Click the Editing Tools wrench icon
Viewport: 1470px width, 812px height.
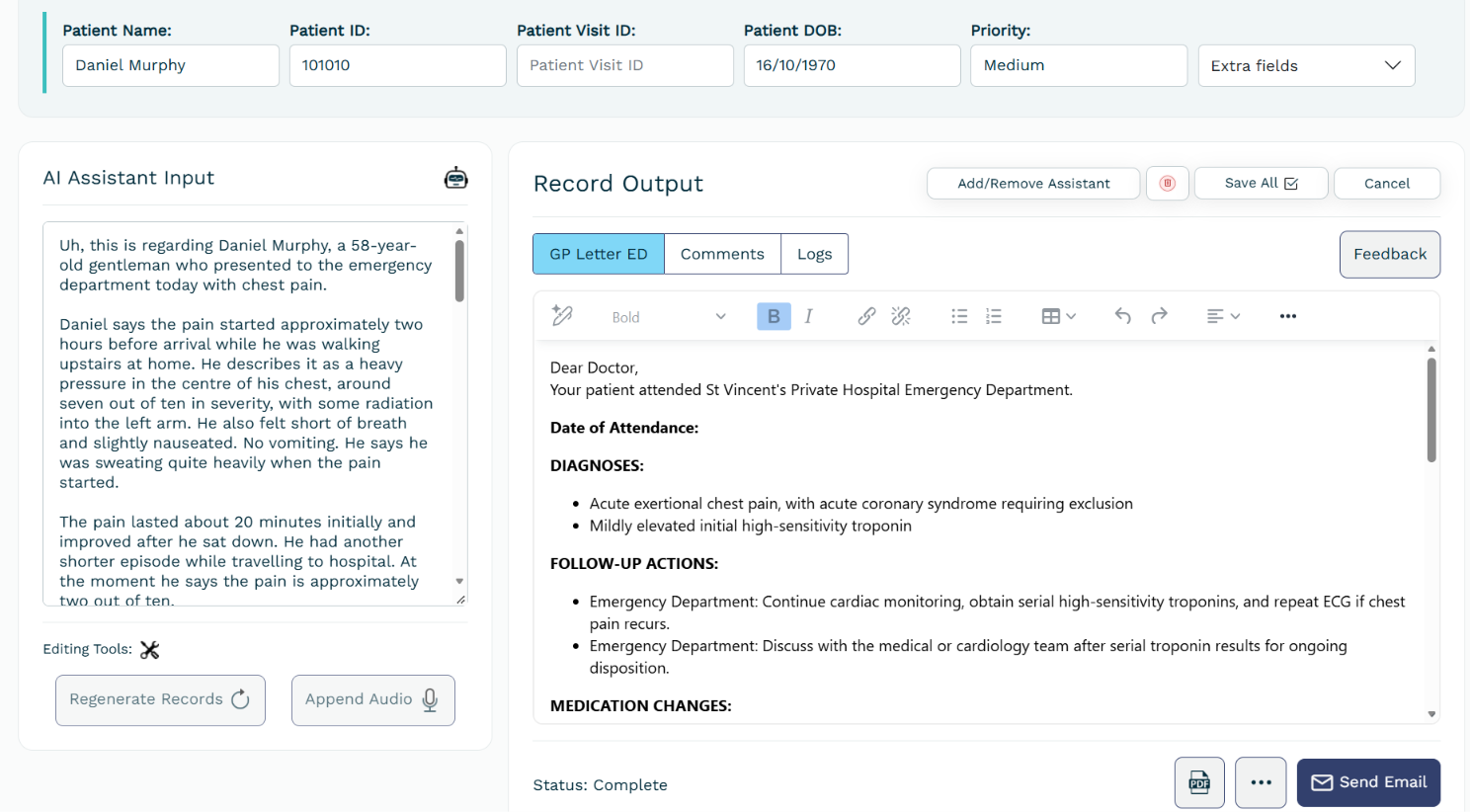click(x=150, y=649)
